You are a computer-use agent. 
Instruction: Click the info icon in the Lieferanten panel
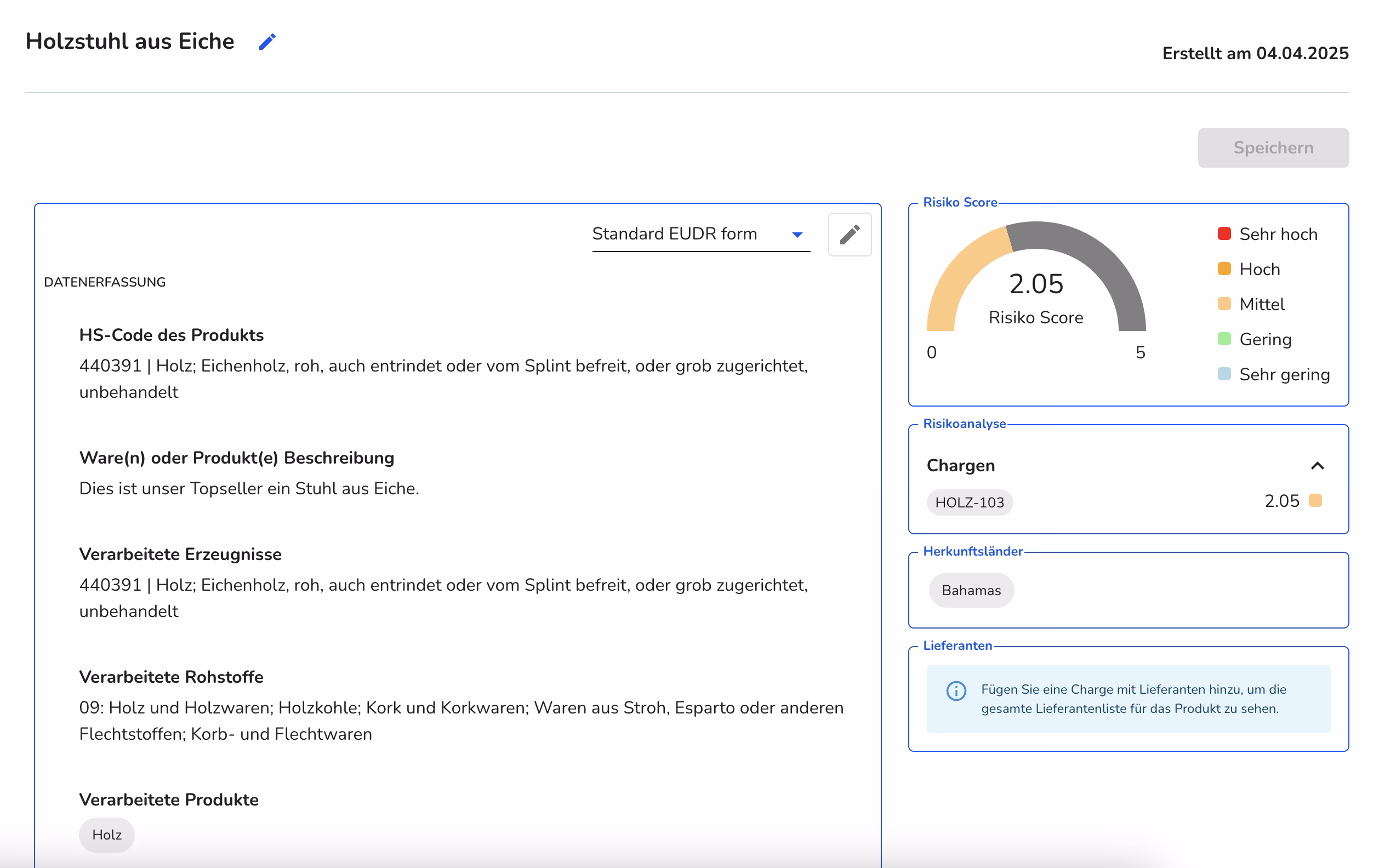(956, 690)
